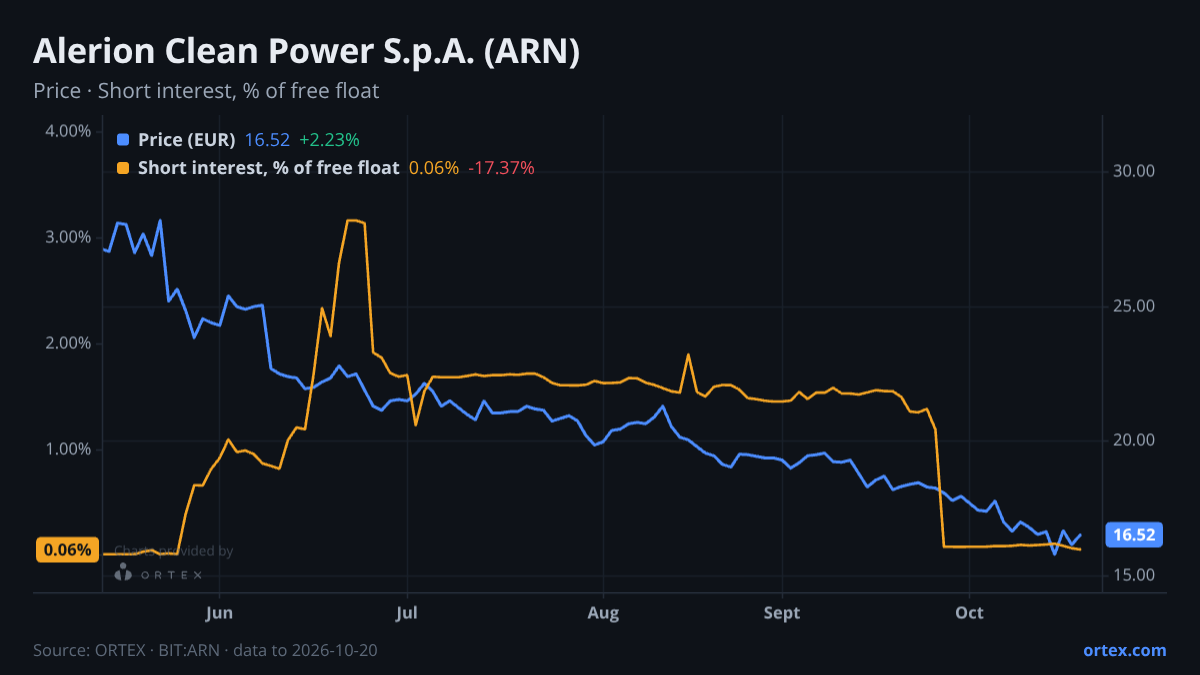Click the +2.23% price change value

(329, 140)
